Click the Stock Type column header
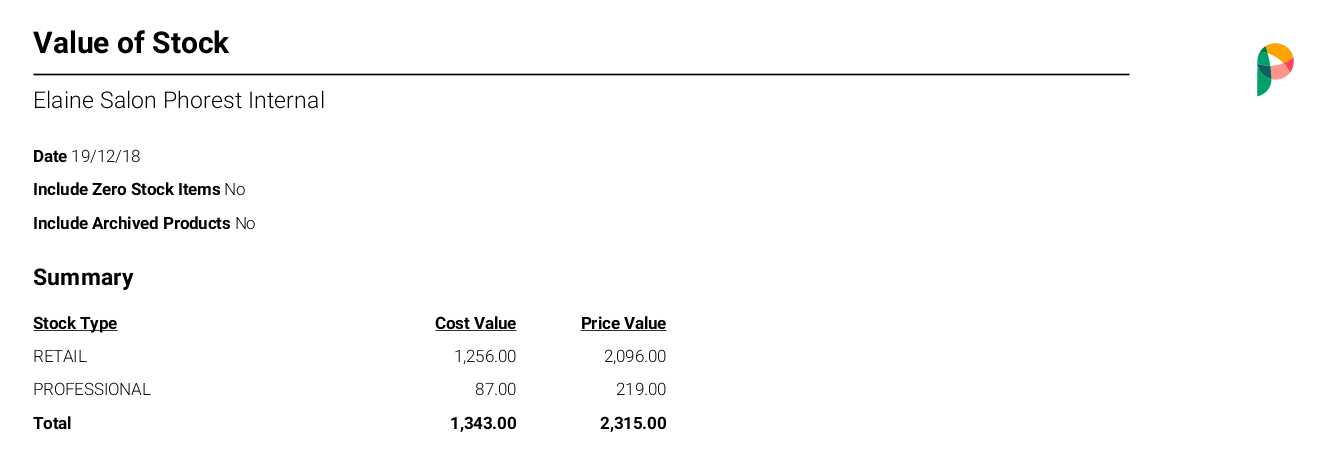 75,323
